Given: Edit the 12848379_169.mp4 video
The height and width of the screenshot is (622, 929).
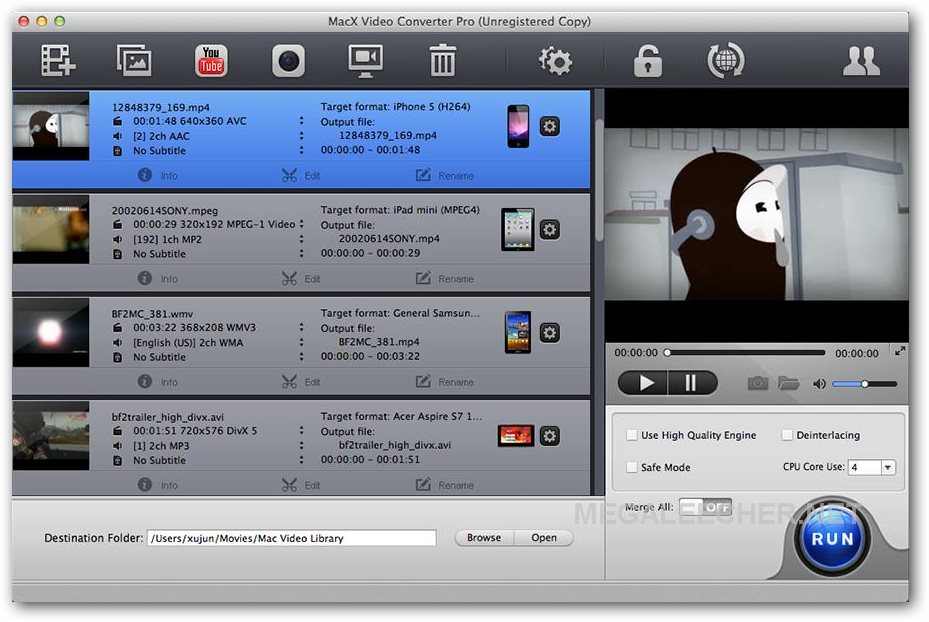Looking at the screenshot, I should pyautogui.click(x=300, y=175).
